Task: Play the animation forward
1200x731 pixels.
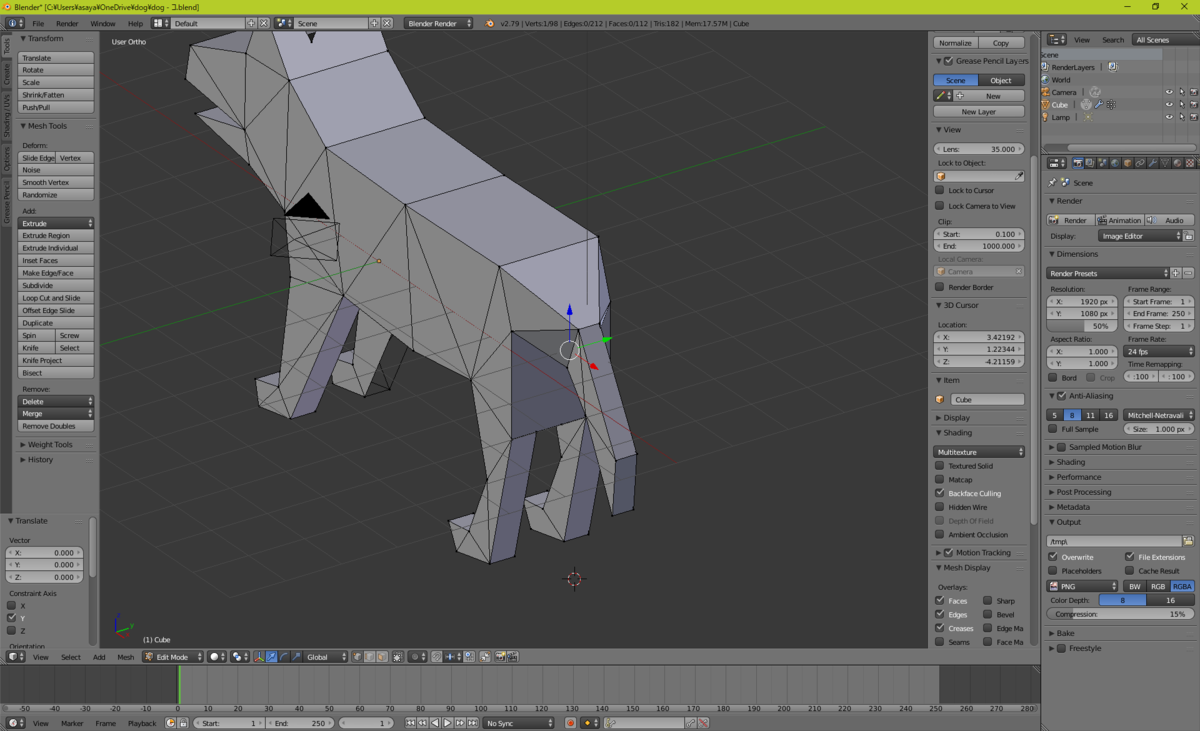Action: 447,723
